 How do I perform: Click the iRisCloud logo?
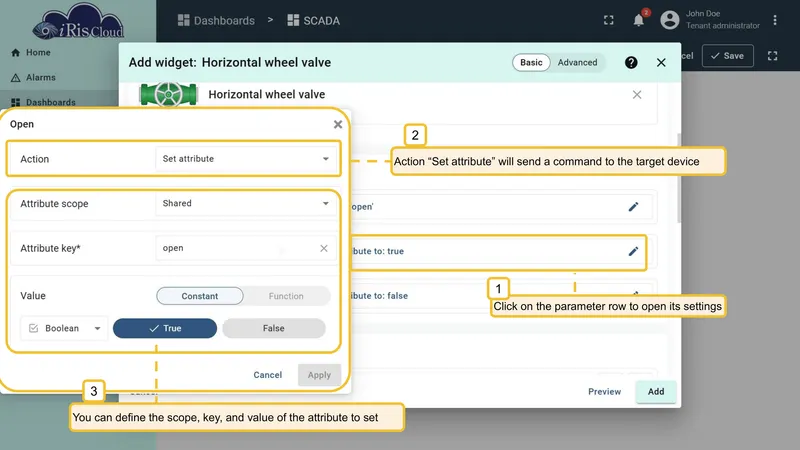(78, 22)
